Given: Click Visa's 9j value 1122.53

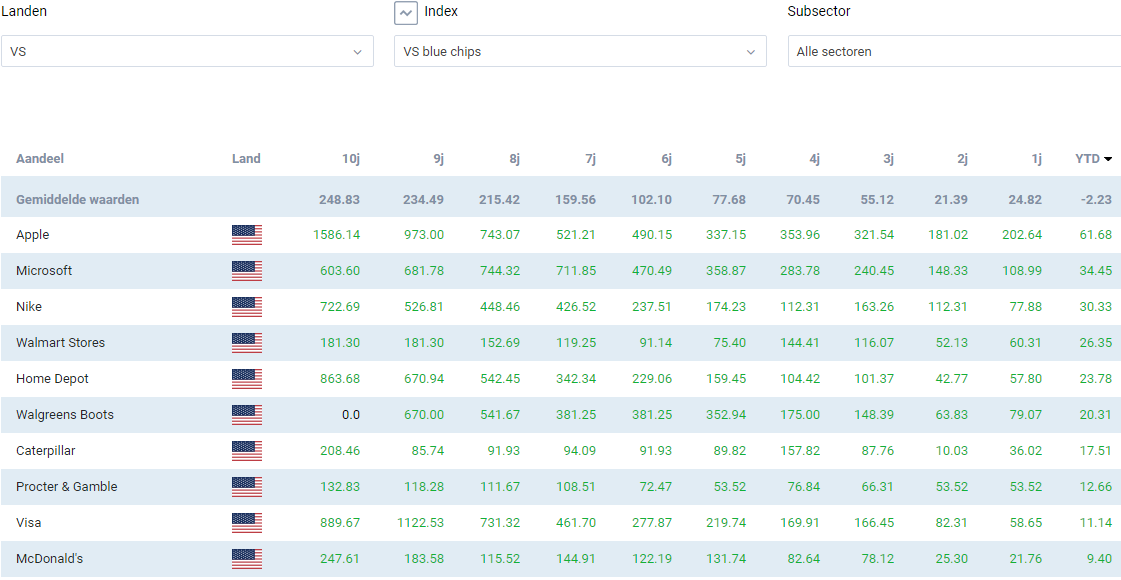Looking at the screenshot, I should pyautogui.click(x=420, y=523).
